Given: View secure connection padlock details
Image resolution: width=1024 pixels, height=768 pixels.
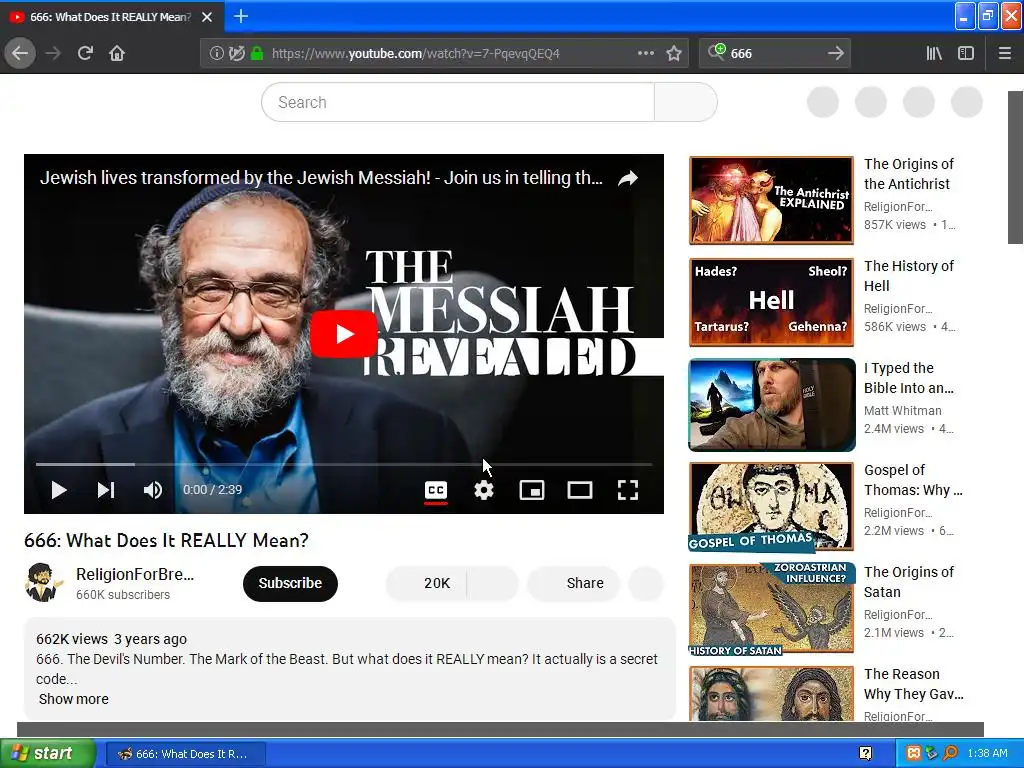Looking at the screenshot, I should point(257,53).
